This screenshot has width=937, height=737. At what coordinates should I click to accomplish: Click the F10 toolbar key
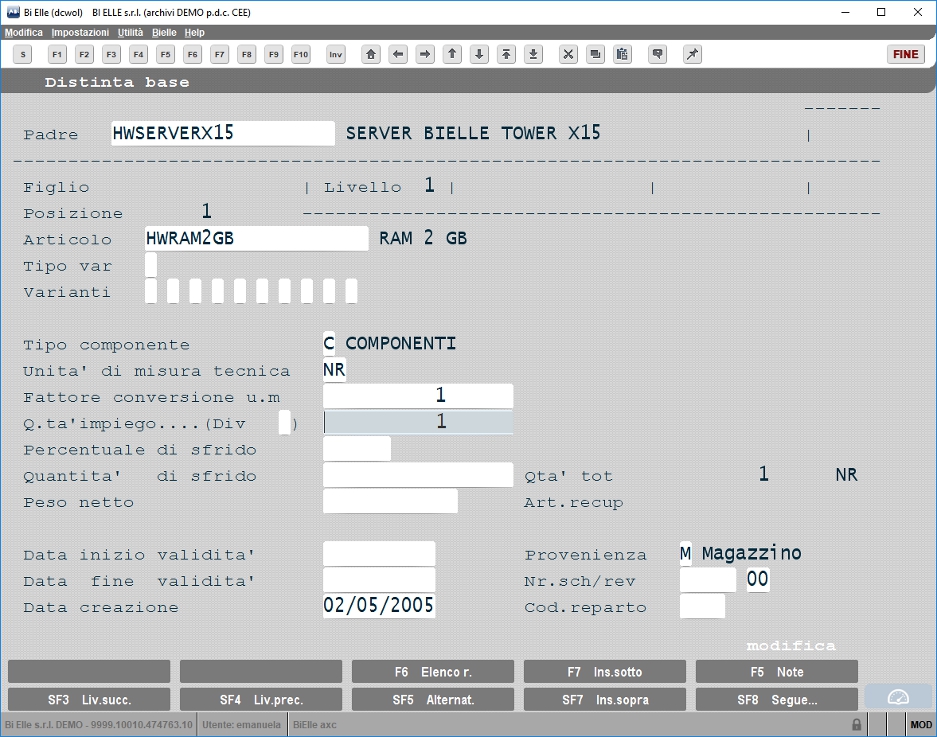pos(301,54)
